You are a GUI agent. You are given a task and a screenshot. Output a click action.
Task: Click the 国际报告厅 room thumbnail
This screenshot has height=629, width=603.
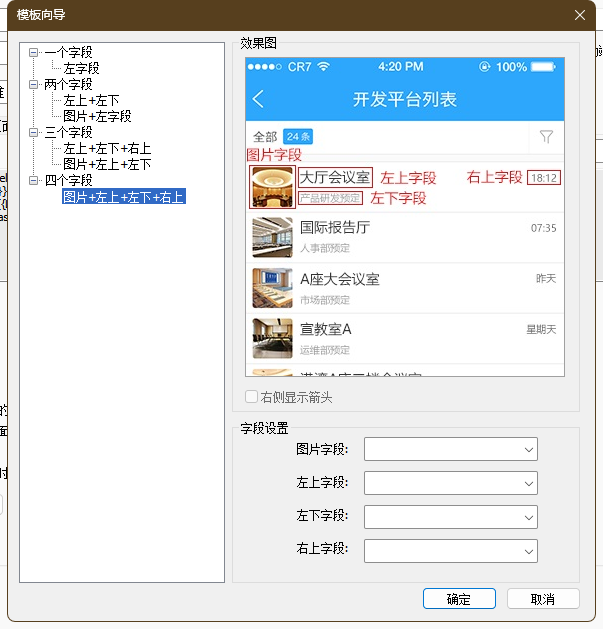(x=272, y=237)
